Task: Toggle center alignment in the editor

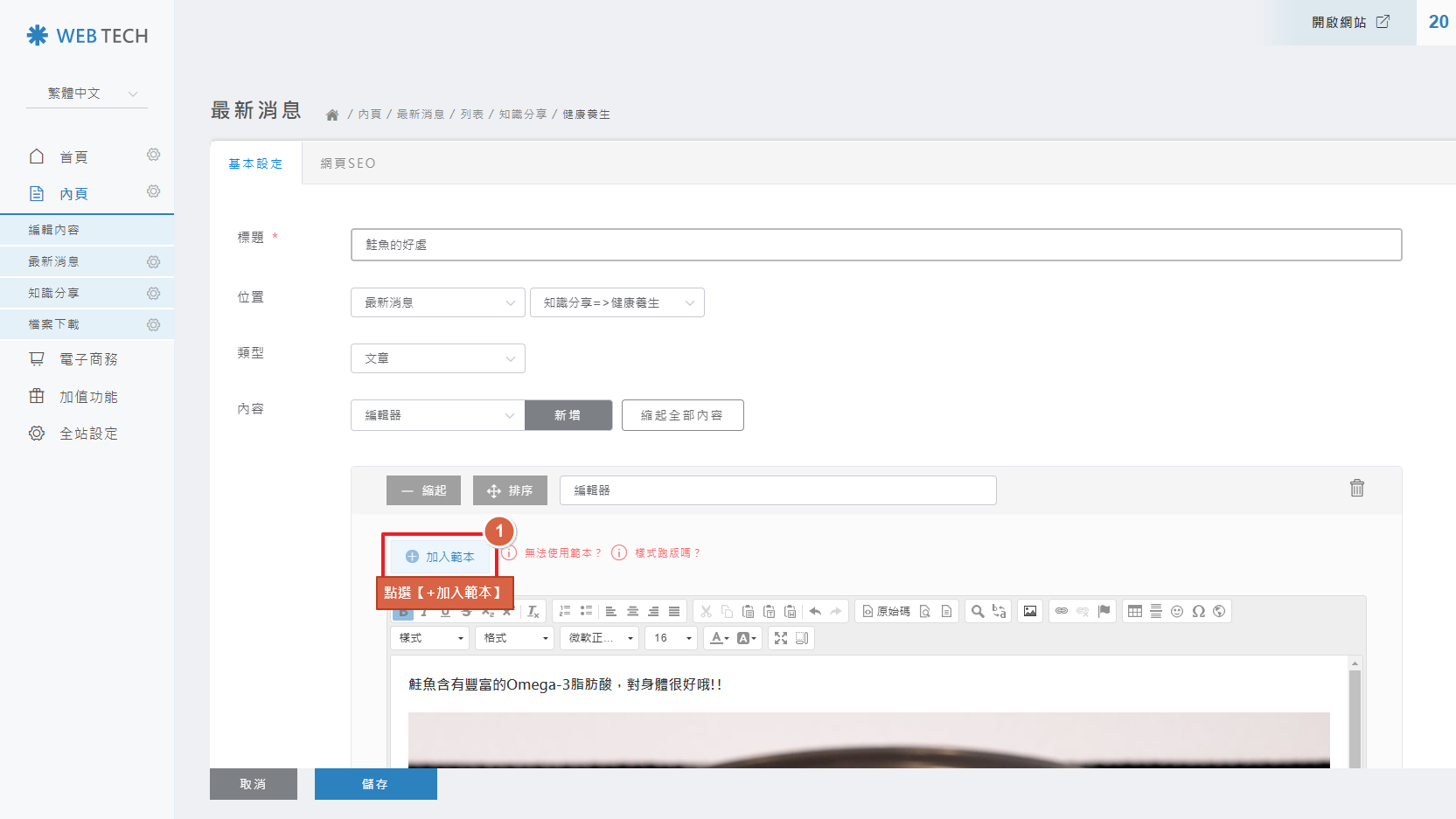Action: point(632,611)
